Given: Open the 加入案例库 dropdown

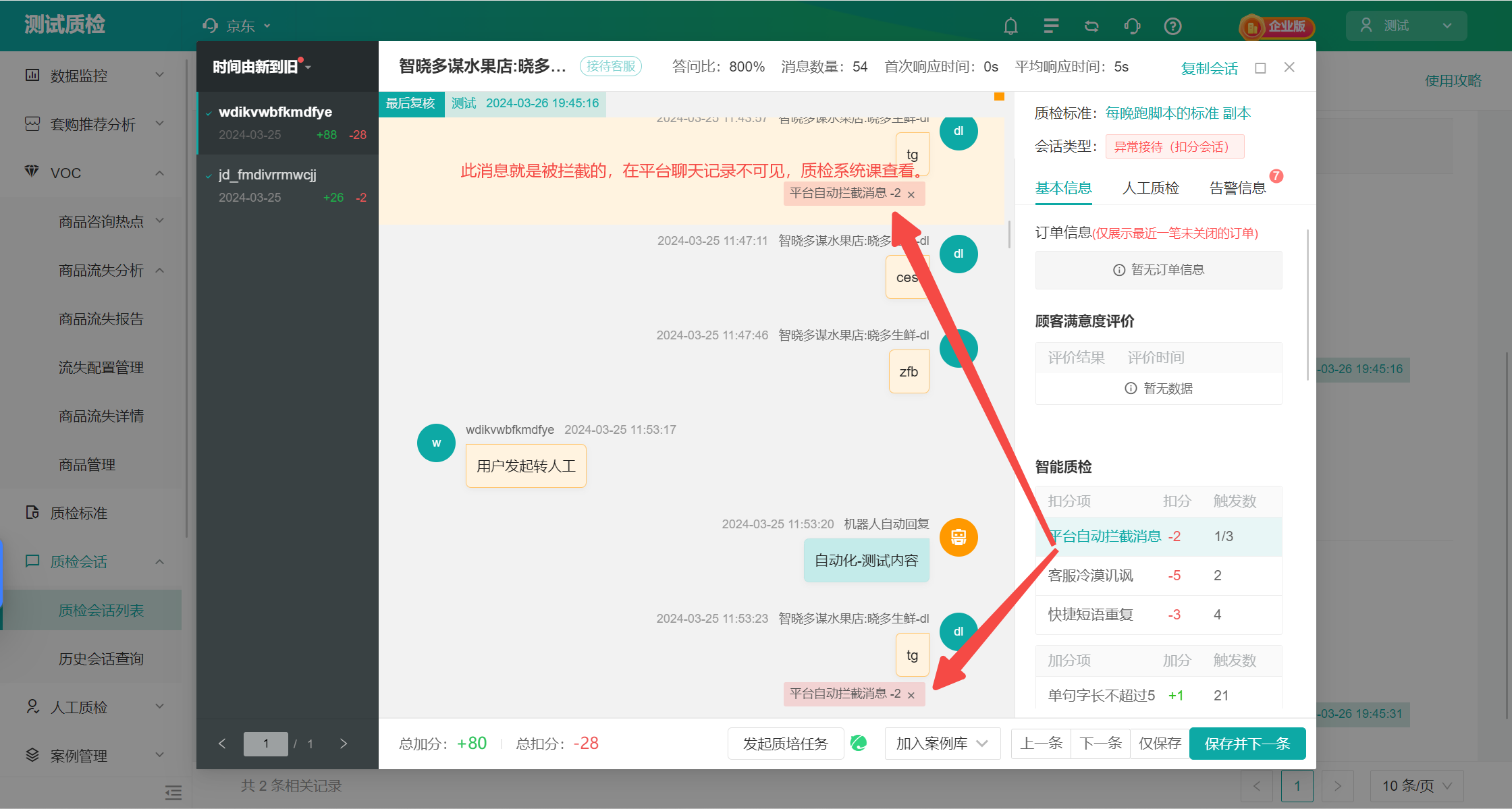Looking at the screenshot, I should click(x=942, y=744).
